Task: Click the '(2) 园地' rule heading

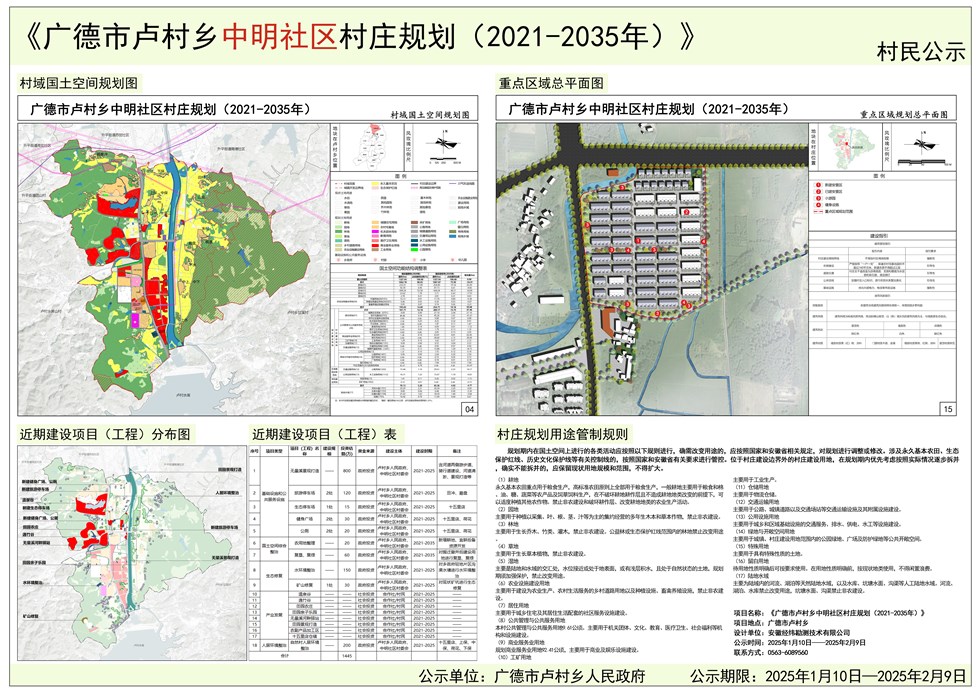Action: pos(508,509)
